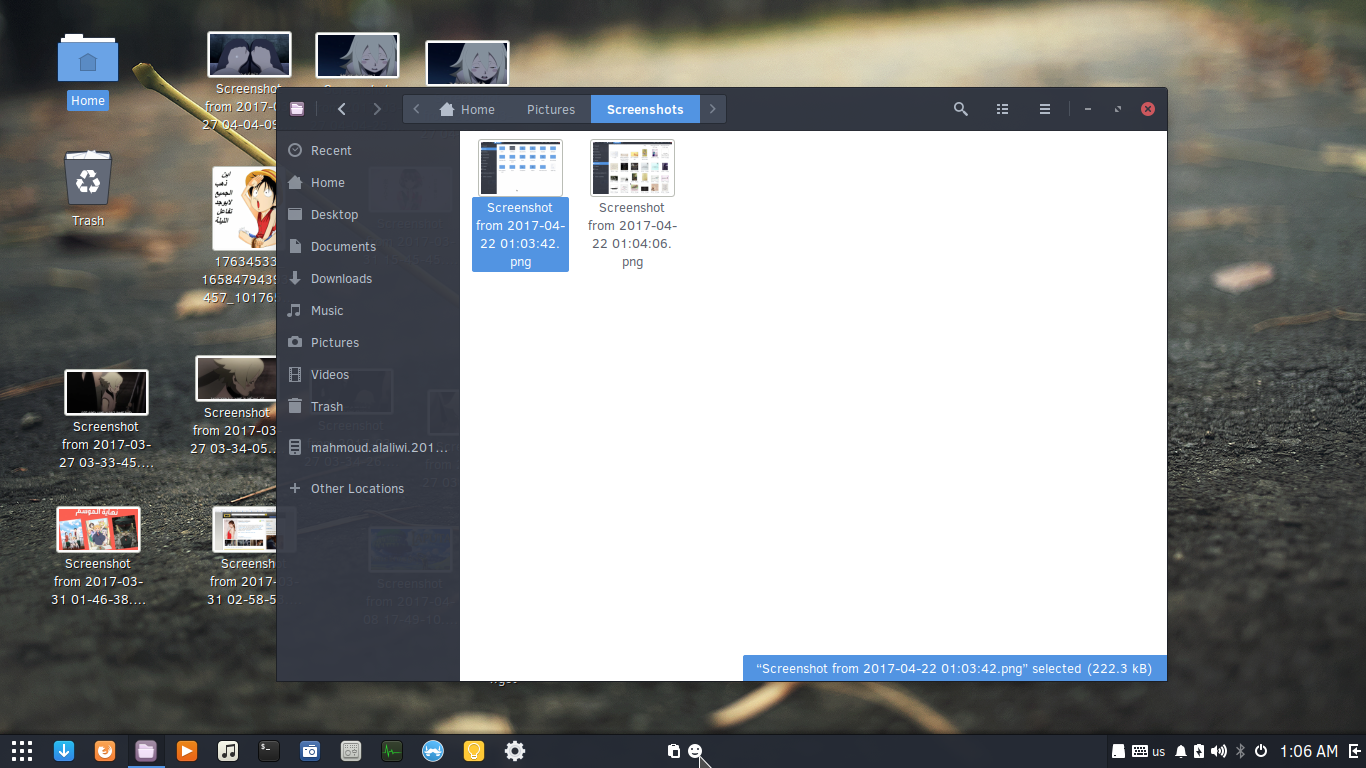Viewport: 1366px width, 768px height.
Task: Open Desktop in sidebar
Action: pyautogui.click(x=368, y=214)
